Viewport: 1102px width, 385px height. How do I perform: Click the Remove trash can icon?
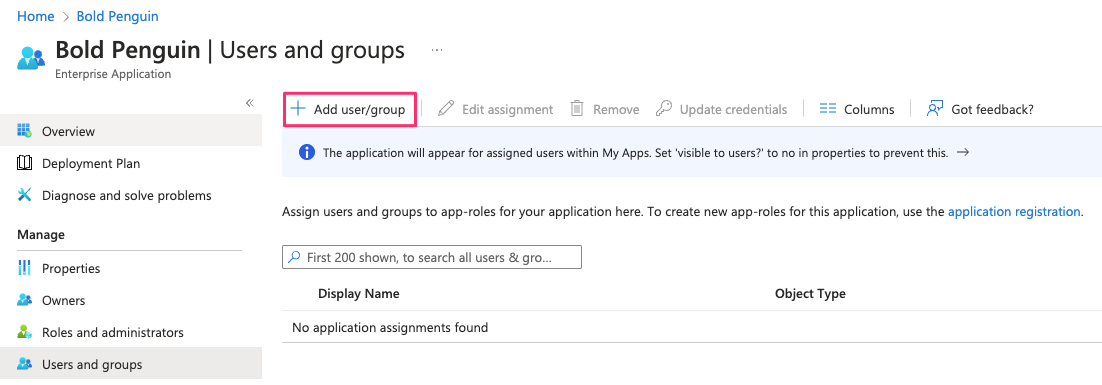(x=577, y=109)
